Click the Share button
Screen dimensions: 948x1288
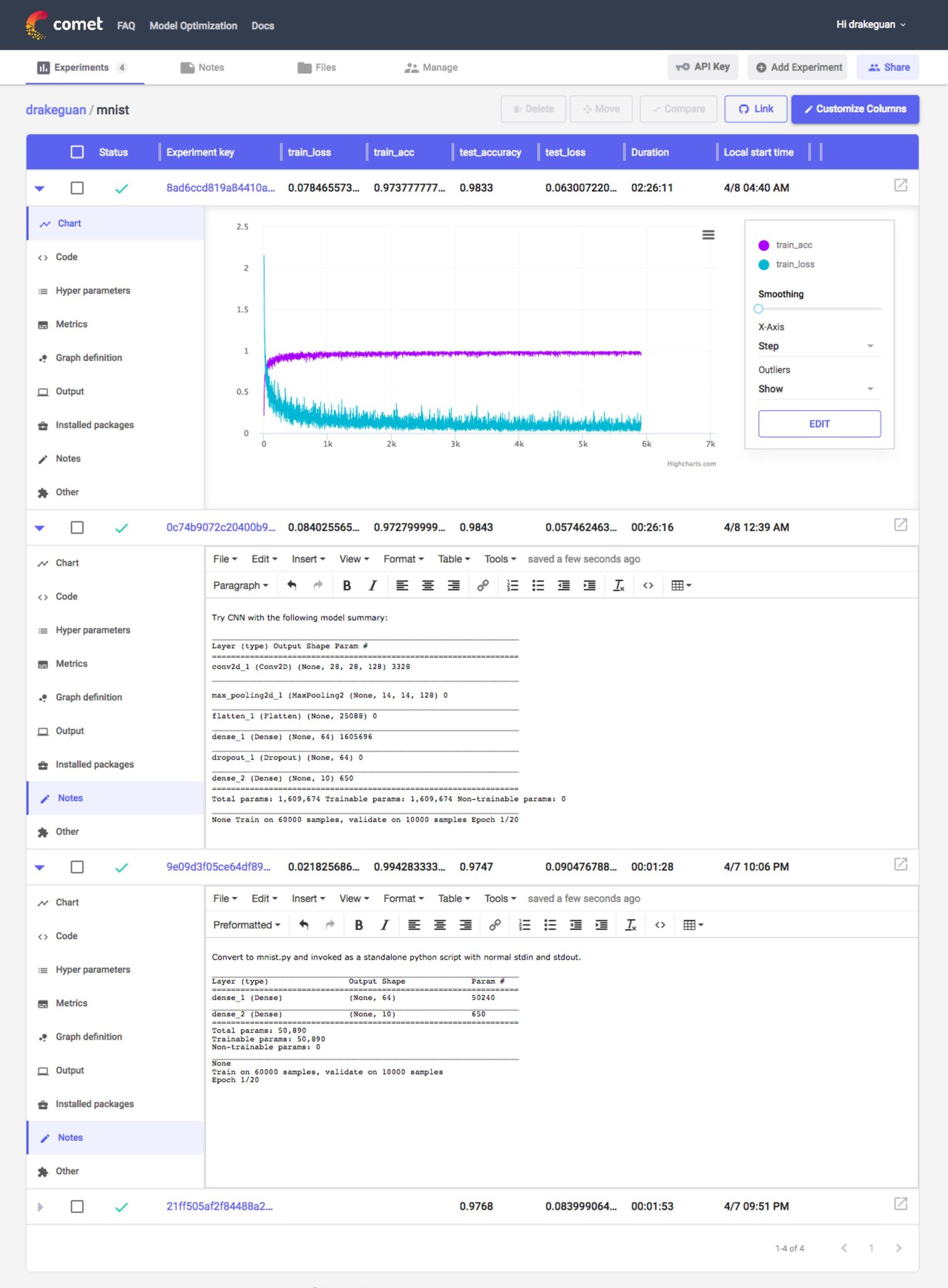pyautogui.click(x=888, y=67)
